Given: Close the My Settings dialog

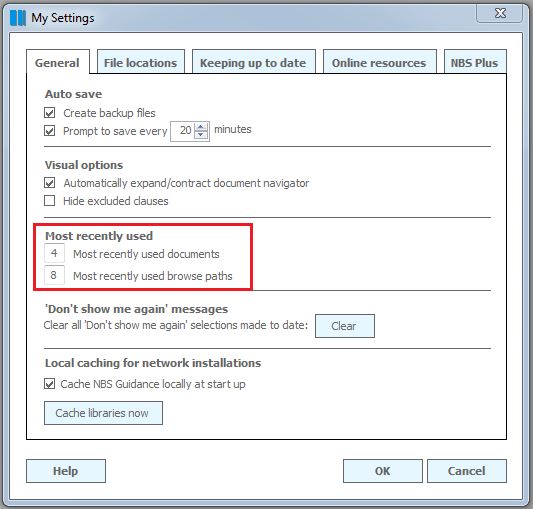Looking at the screenshot, I should 500,14.
